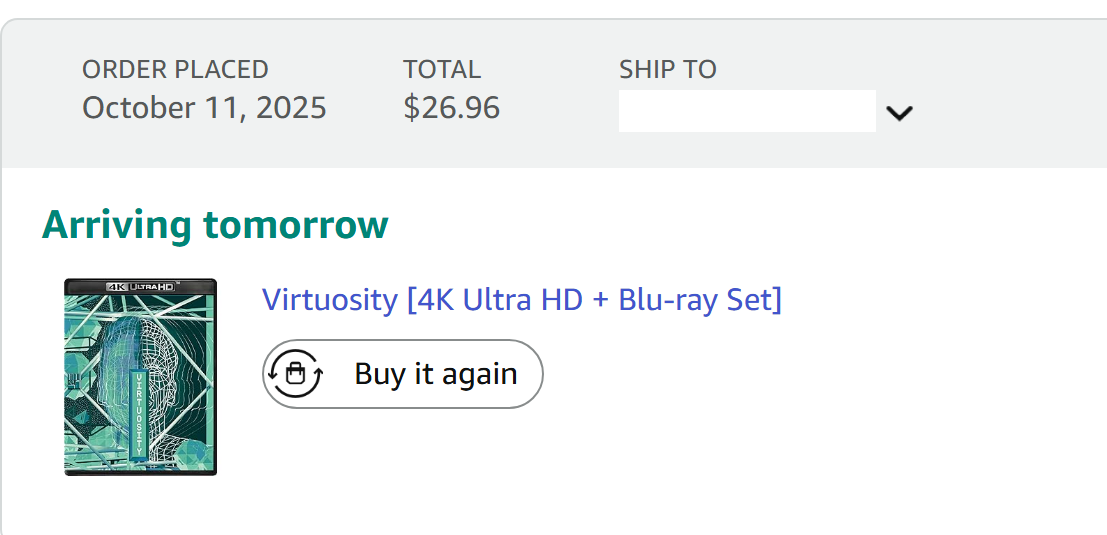Expand the Ship To chevron arrow
The height and width of the screenshot is (535, 1107).
899,113
